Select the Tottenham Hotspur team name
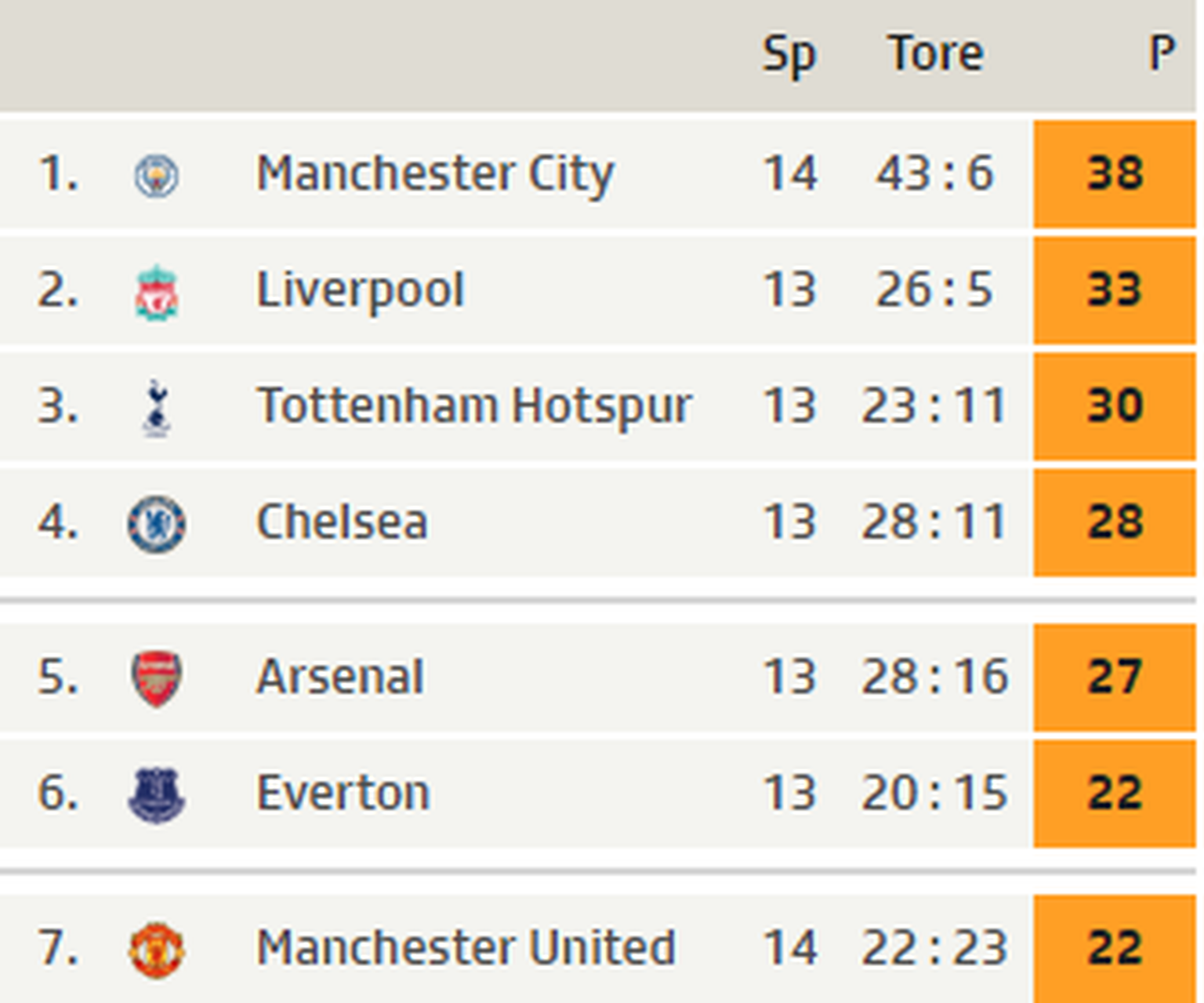The height and width of the screenshot is (1003, 1204). 474,405
